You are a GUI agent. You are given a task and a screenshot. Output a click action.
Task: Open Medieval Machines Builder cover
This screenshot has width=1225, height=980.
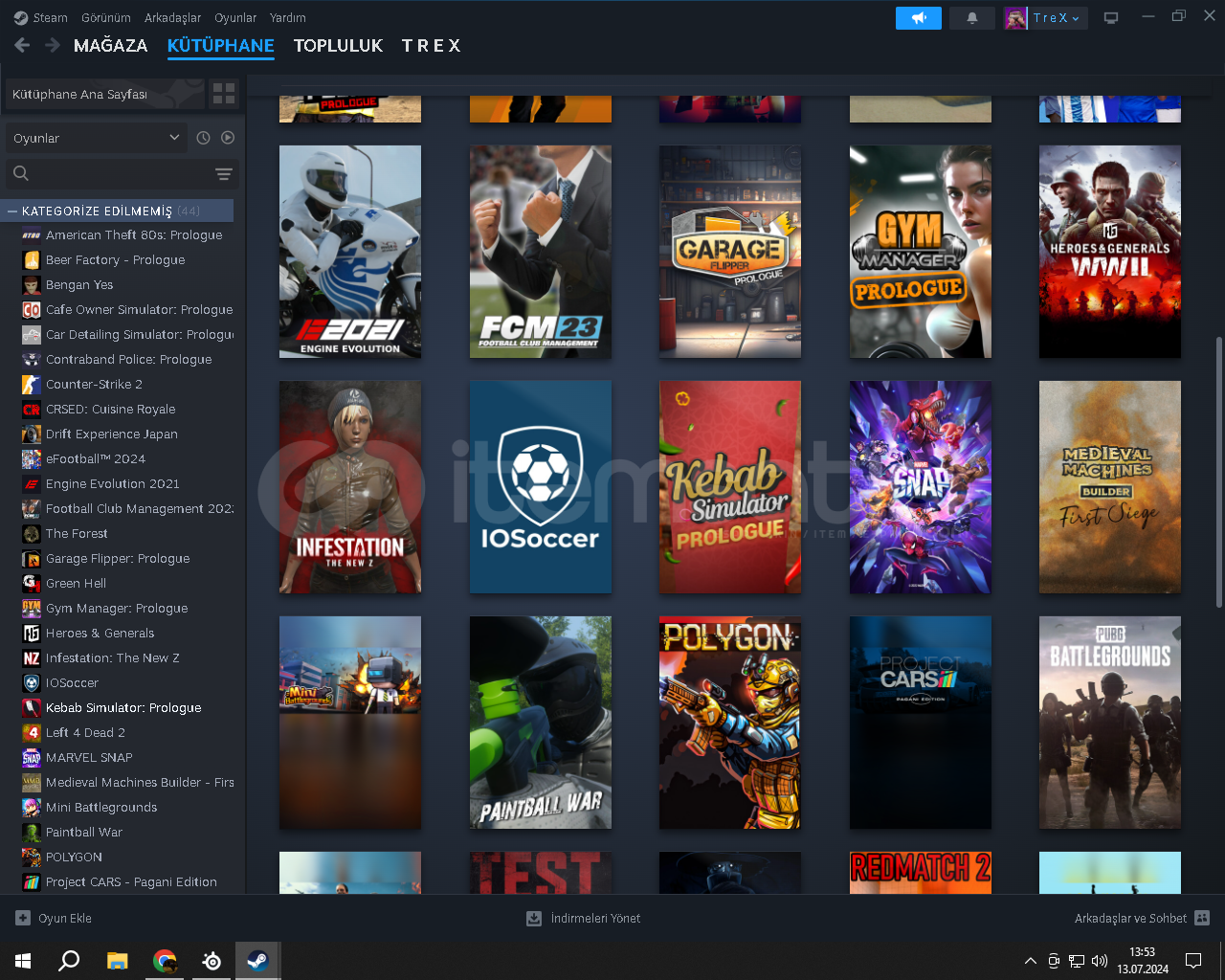(x=1110, y=487)
